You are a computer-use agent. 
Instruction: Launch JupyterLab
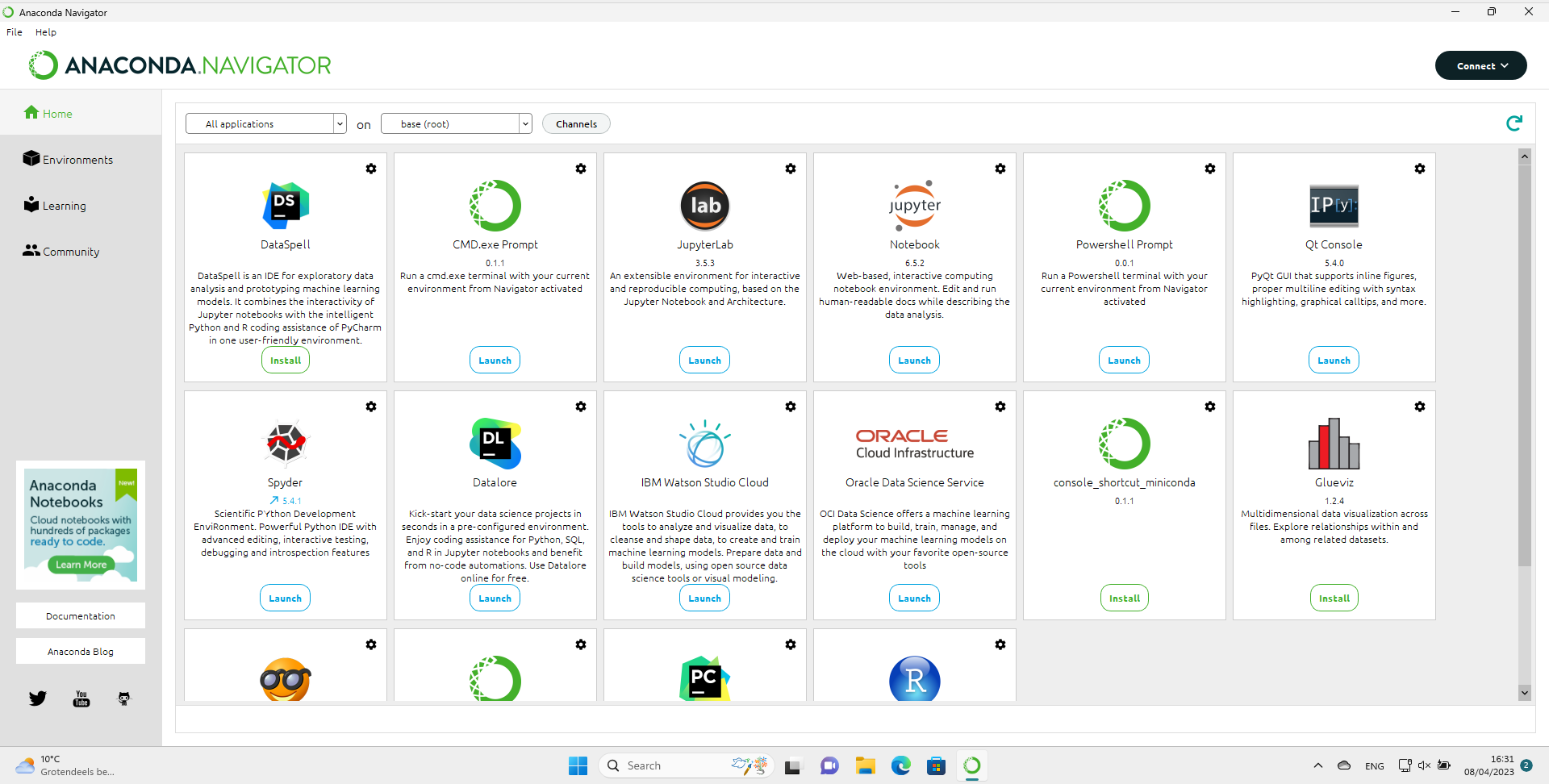pyautogui.click(x=705, y=361)
